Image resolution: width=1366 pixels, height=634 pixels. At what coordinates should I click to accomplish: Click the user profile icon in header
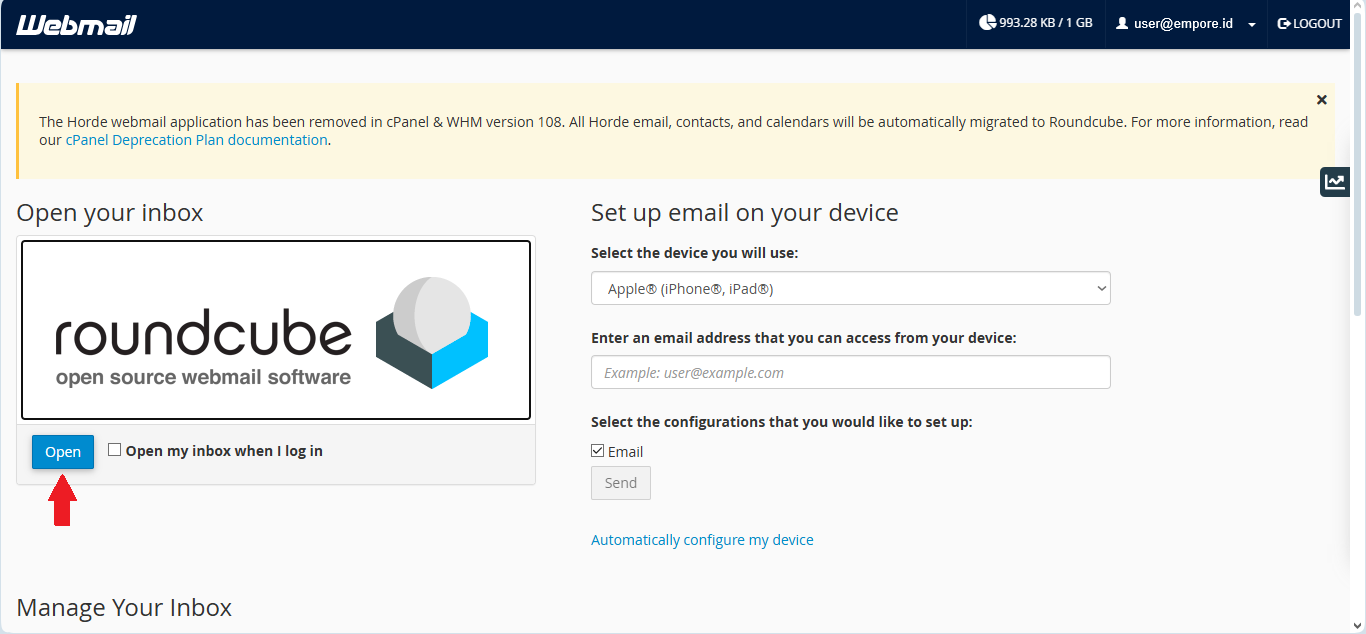pyautogui.click(x=1122, y=23)
